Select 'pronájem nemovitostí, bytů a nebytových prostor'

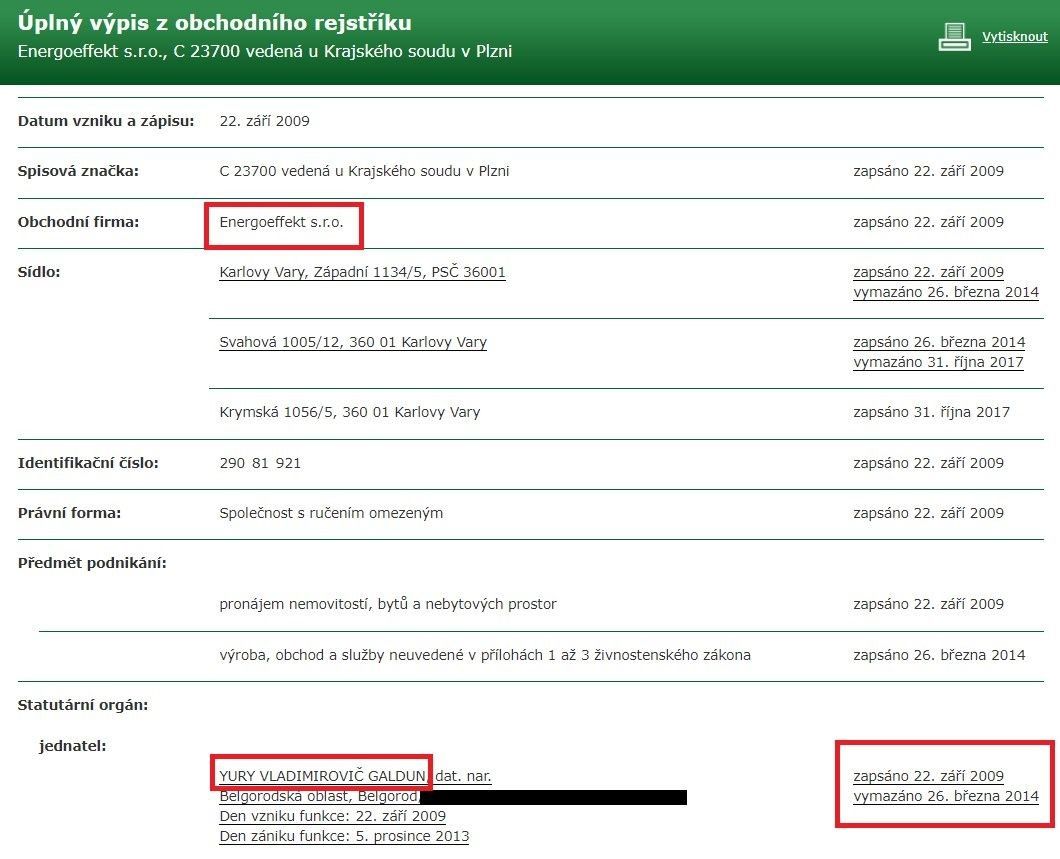[388, 604]
